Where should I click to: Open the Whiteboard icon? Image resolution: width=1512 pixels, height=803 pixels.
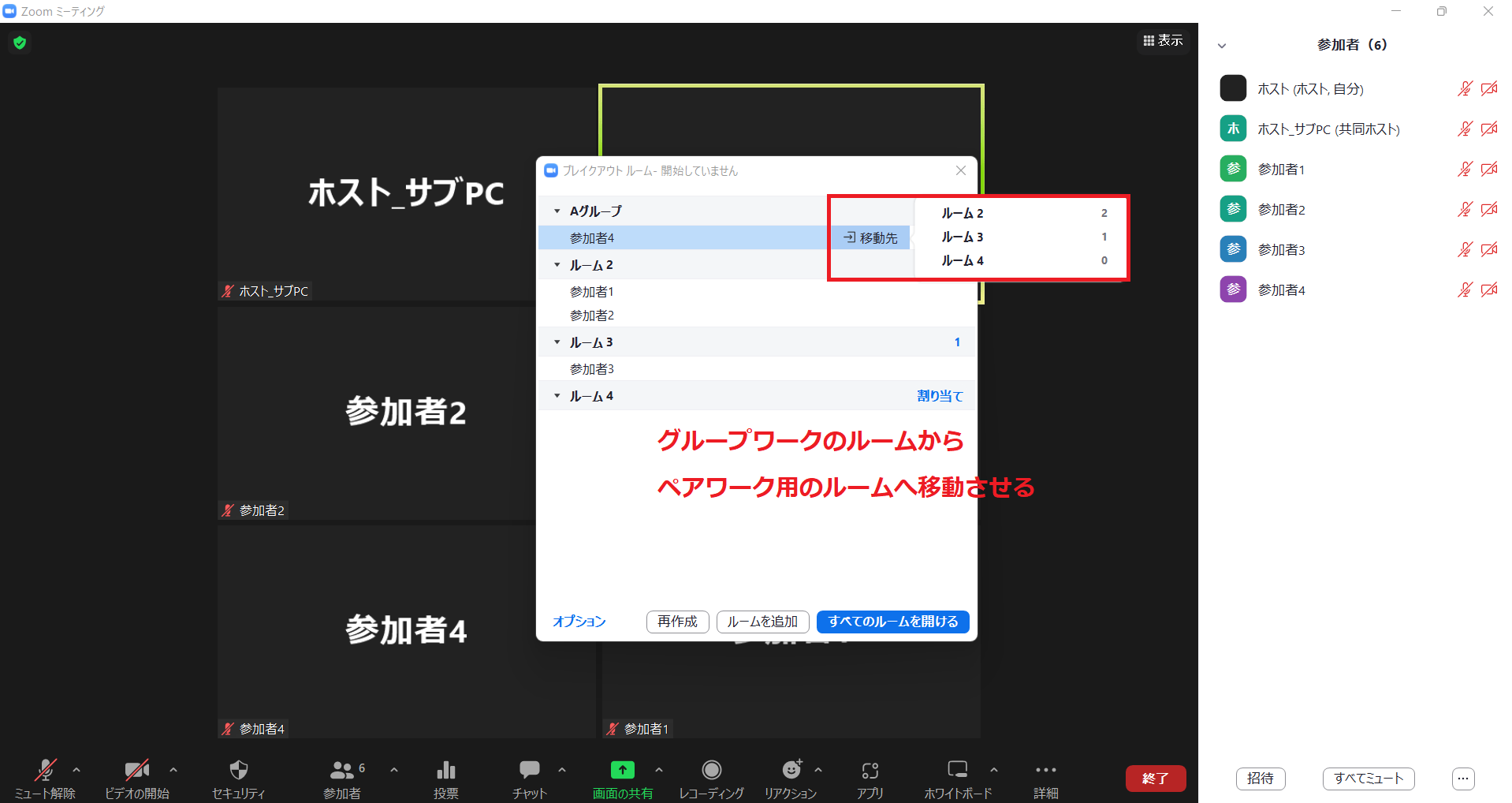point(957,770)
